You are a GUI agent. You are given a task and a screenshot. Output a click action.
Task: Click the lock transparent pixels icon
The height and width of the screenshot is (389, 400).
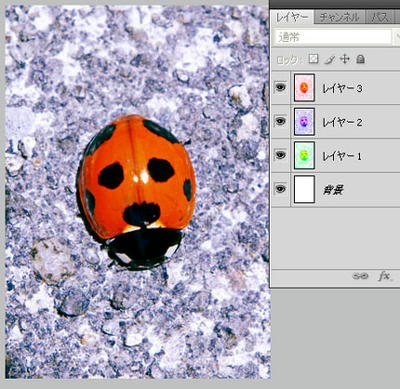(x=313, y=59)
